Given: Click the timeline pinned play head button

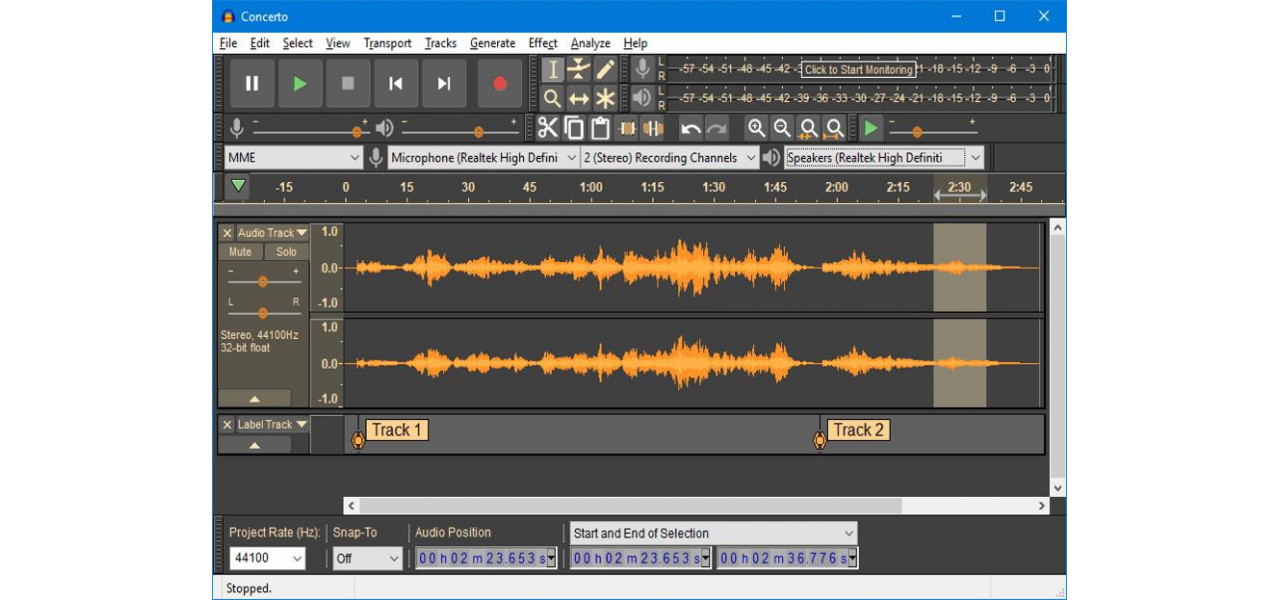Looking at the screenshot, I should click(x=237, y=186).
